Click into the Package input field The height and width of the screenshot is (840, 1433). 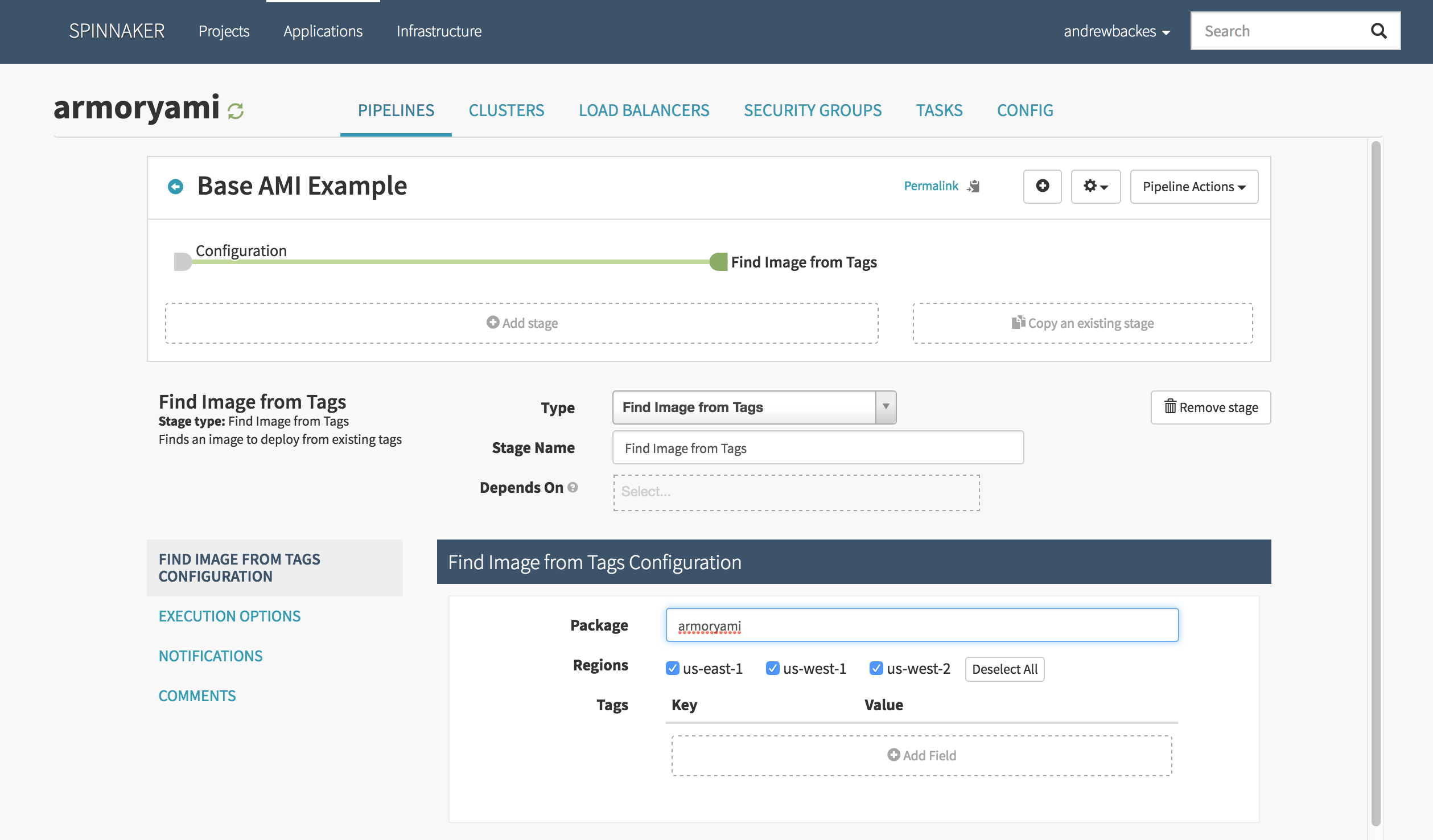click(921, 625)
